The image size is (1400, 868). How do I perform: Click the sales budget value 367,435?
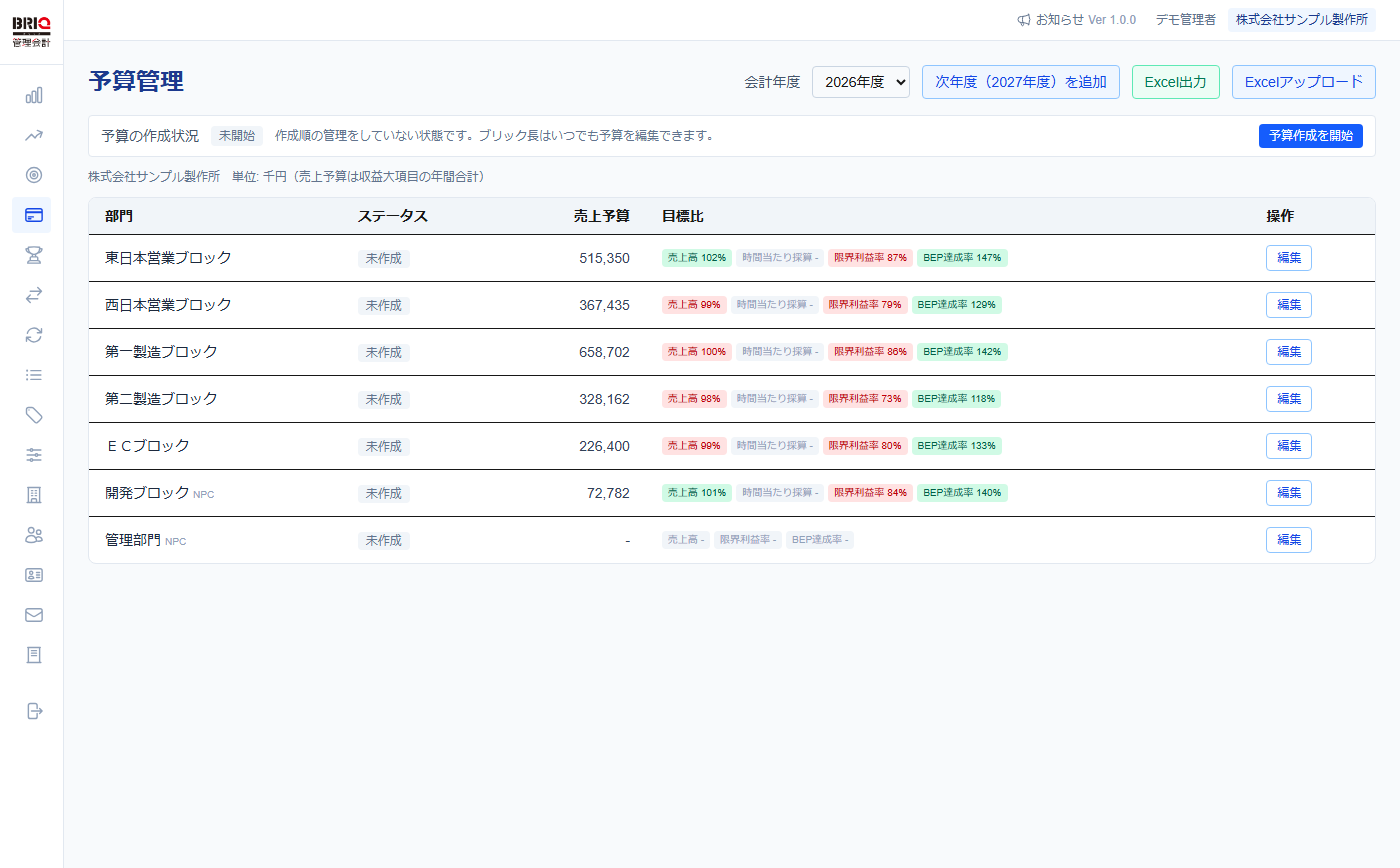604,305
